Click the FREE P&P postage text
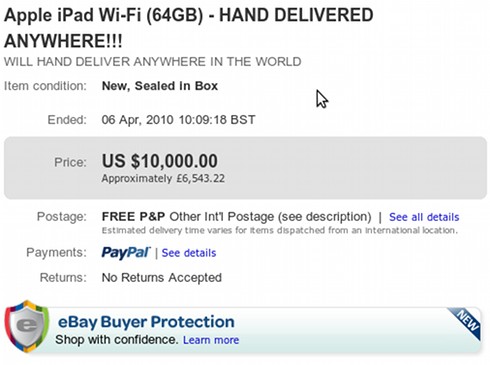The height and width of the screenshot is (365, 490). click(x=133, y=217)
